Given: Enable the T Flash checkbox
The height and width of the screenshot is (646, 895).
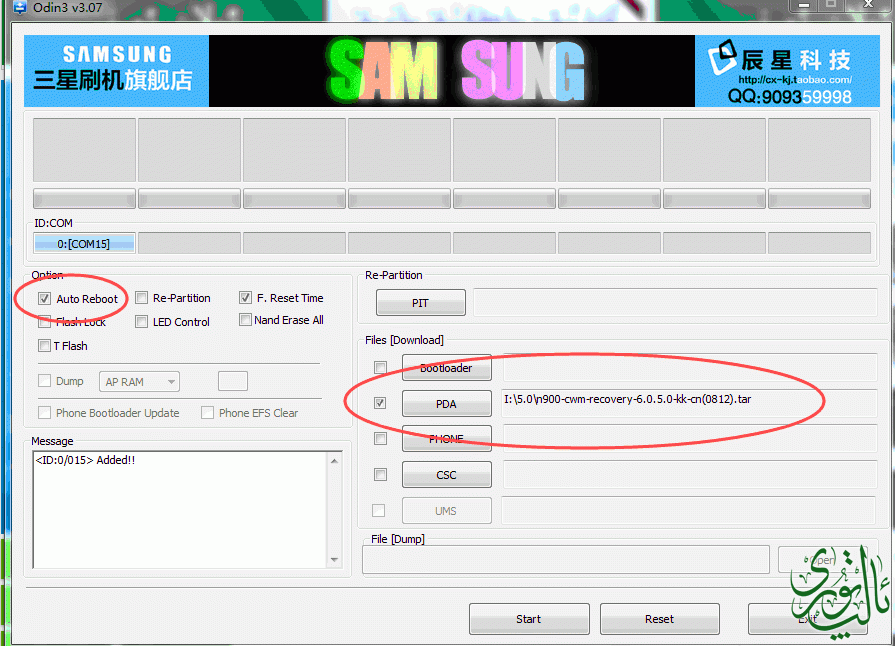Looking at the screenshot, I should [x=45, y=345].
